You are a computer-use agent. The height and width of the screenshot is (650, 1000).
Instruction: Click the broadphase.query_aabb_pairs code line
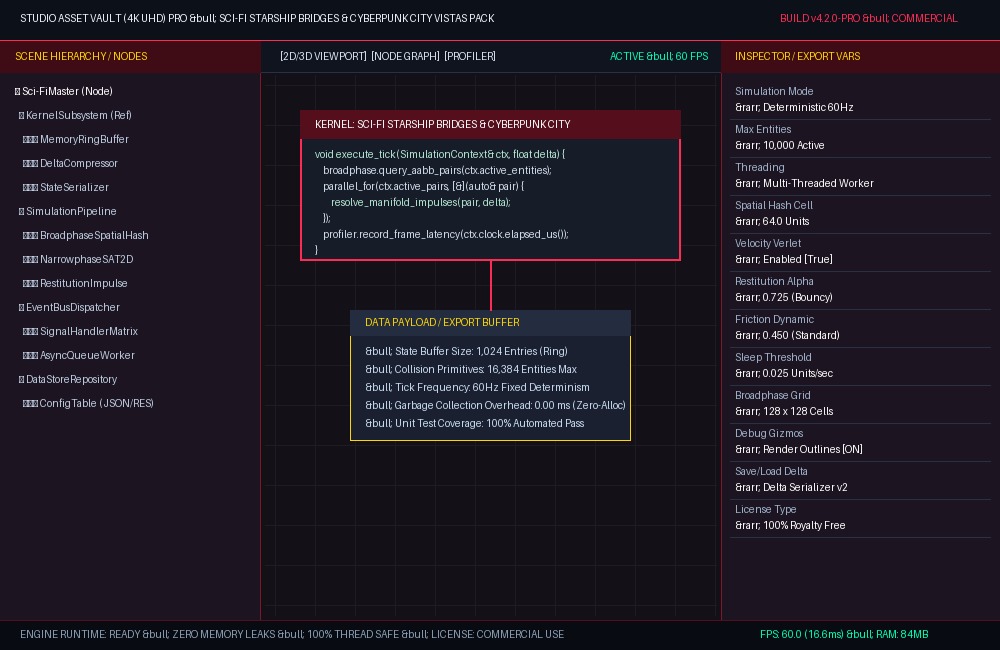pos(438,170)
